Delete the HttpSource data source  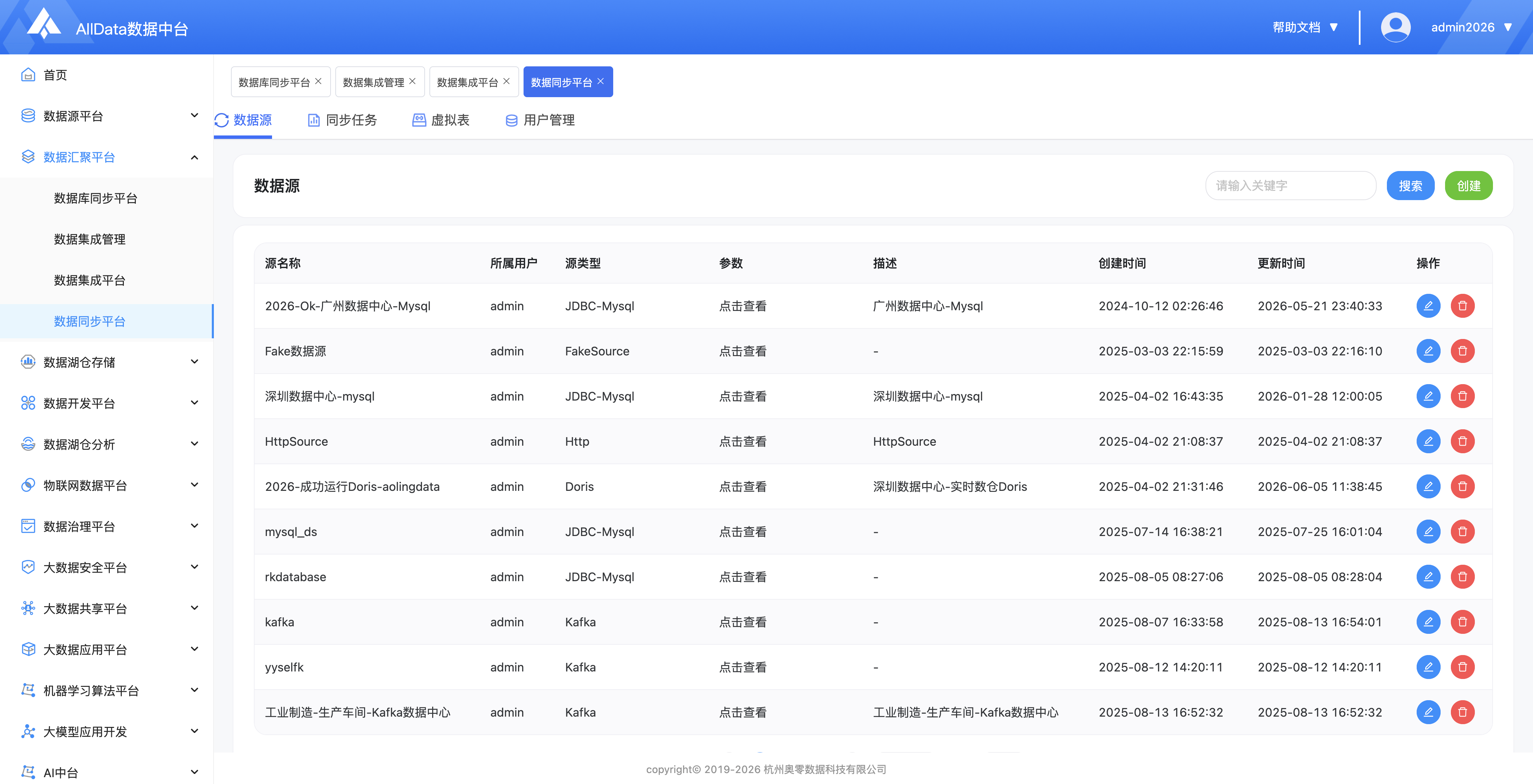[x=1462, y=441]
